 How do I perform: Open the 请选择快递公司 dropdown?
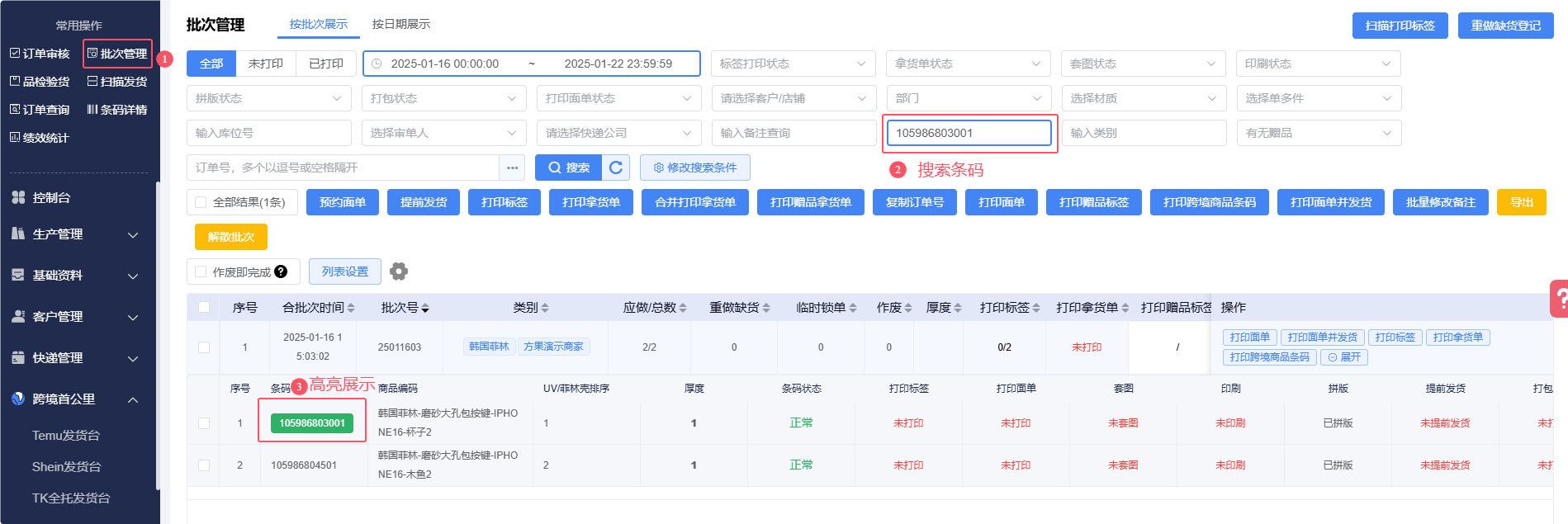tap(618, 133)
